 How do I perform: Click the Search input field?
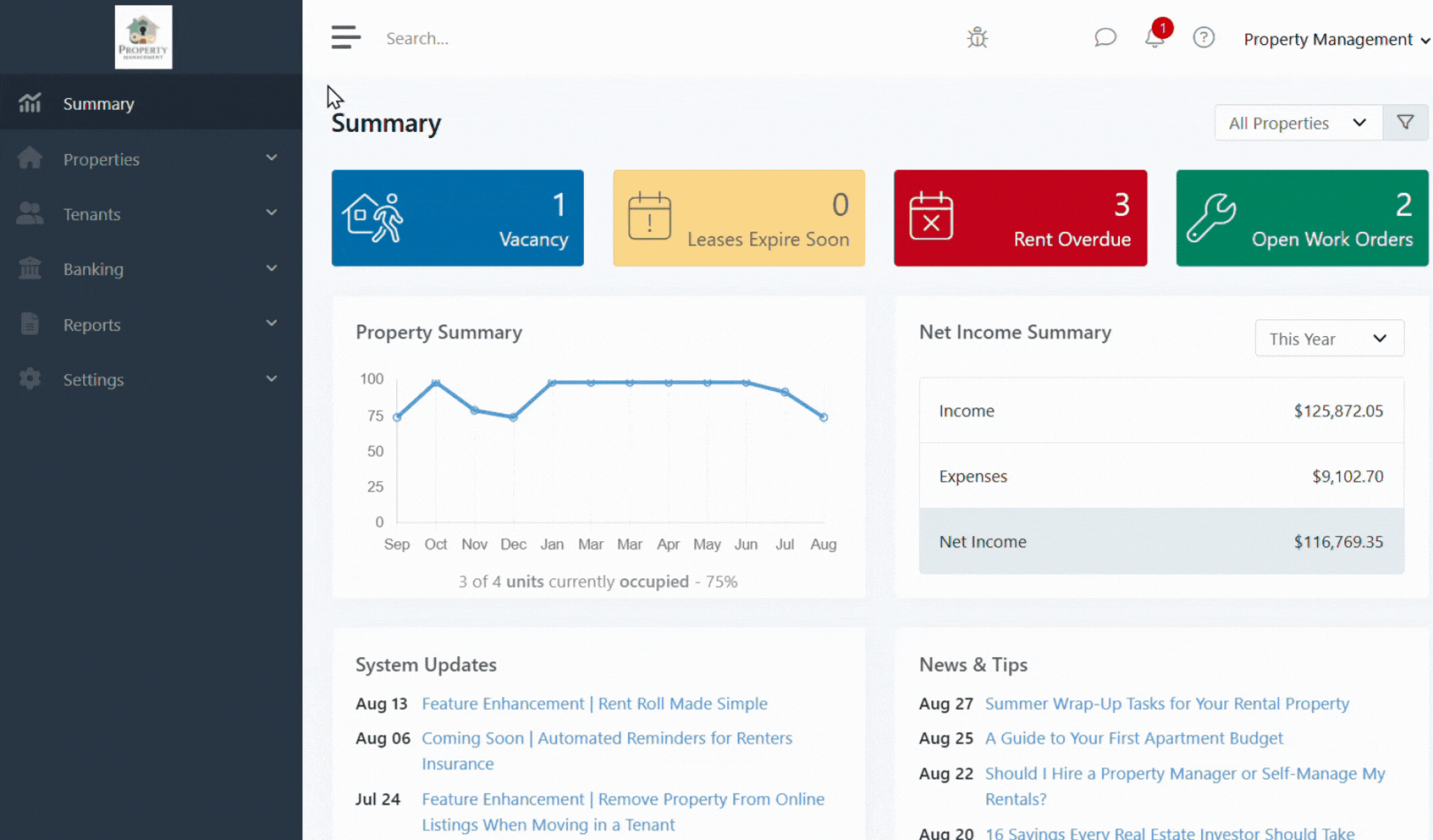[531, 39]
